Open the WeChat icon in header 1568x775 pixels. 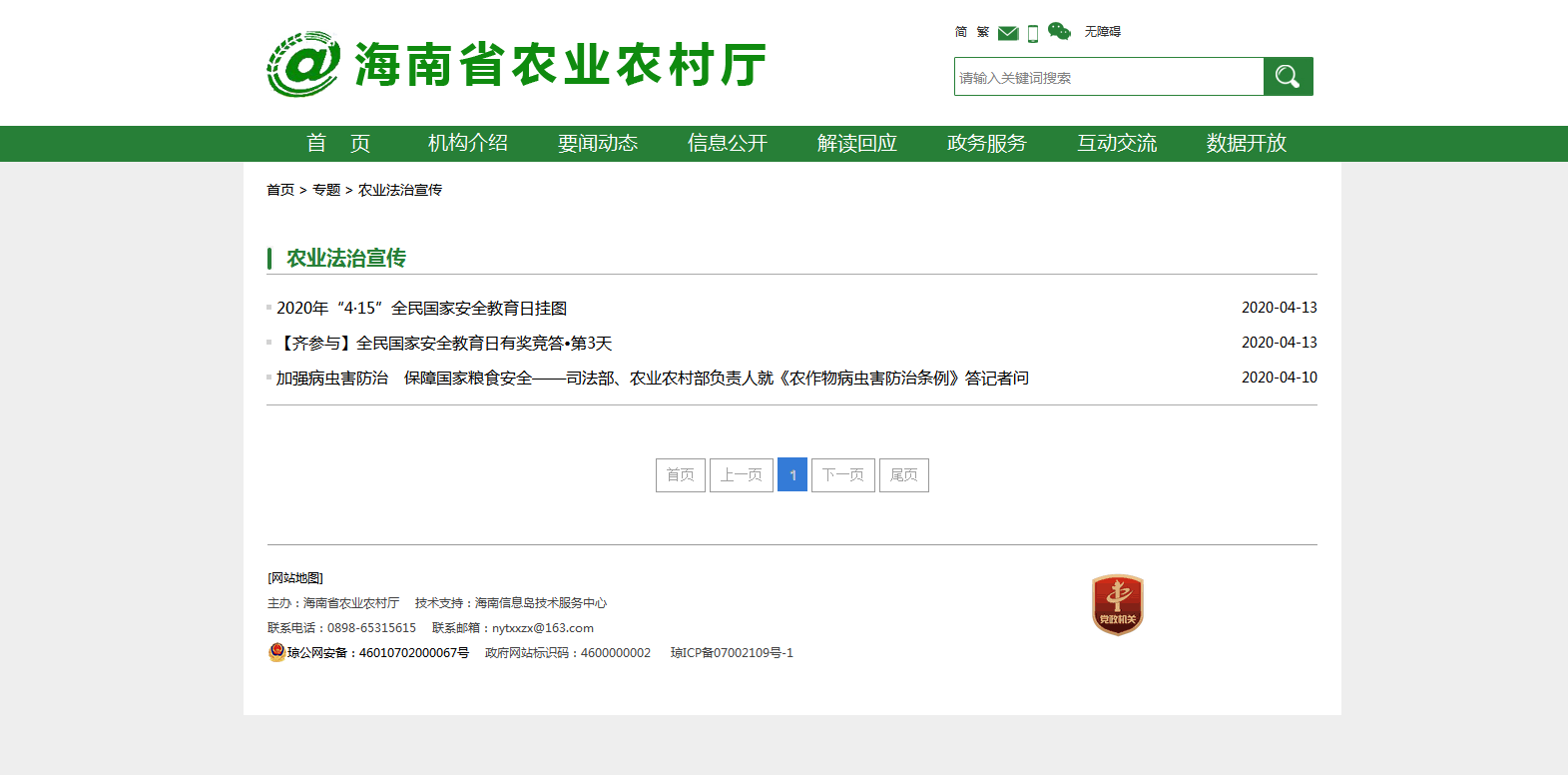pyautogui.click(x=1059, y=32)
